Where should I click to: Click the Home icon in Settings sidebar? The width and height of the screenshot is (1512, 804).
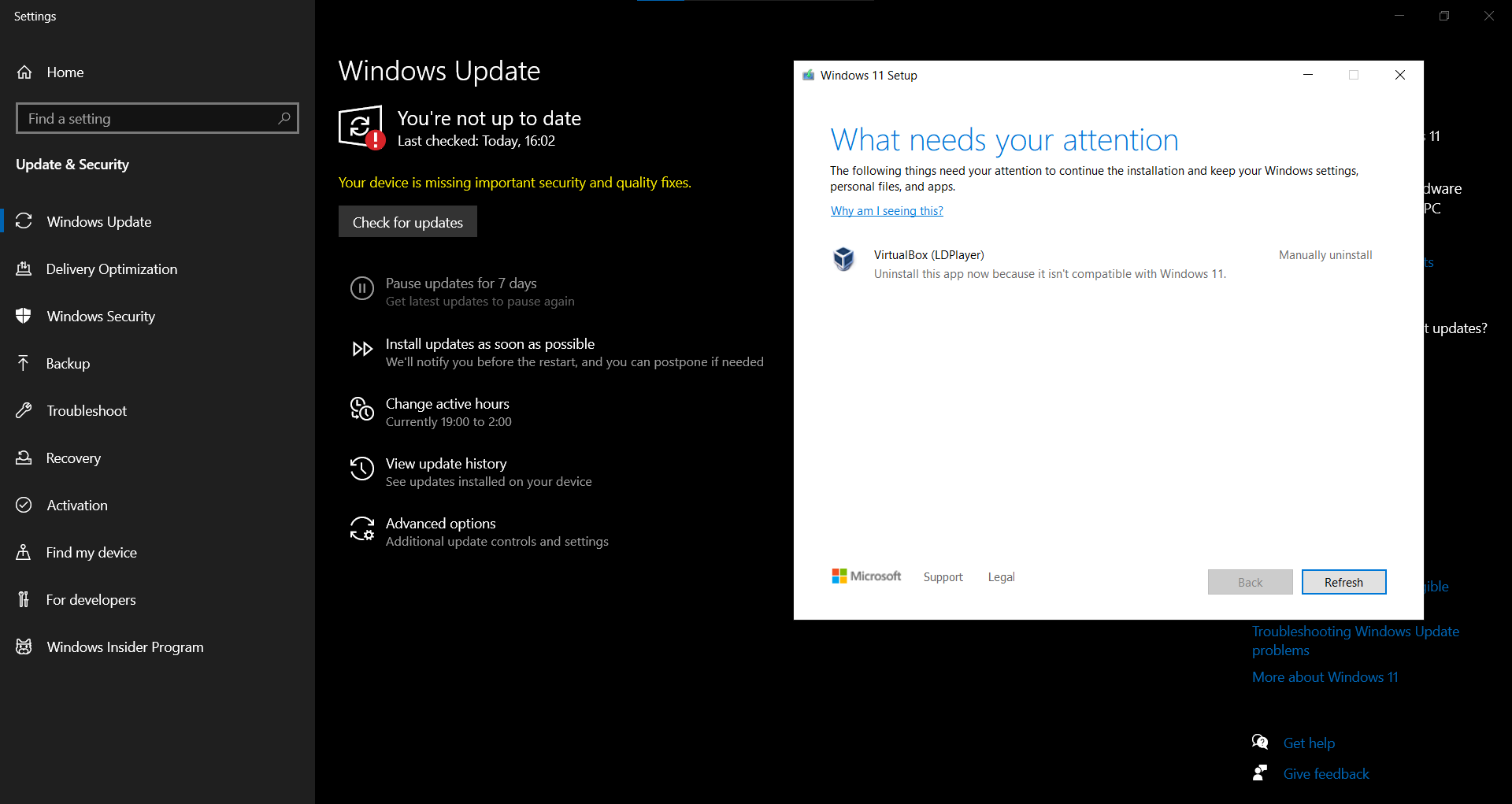tap(24, 72)
